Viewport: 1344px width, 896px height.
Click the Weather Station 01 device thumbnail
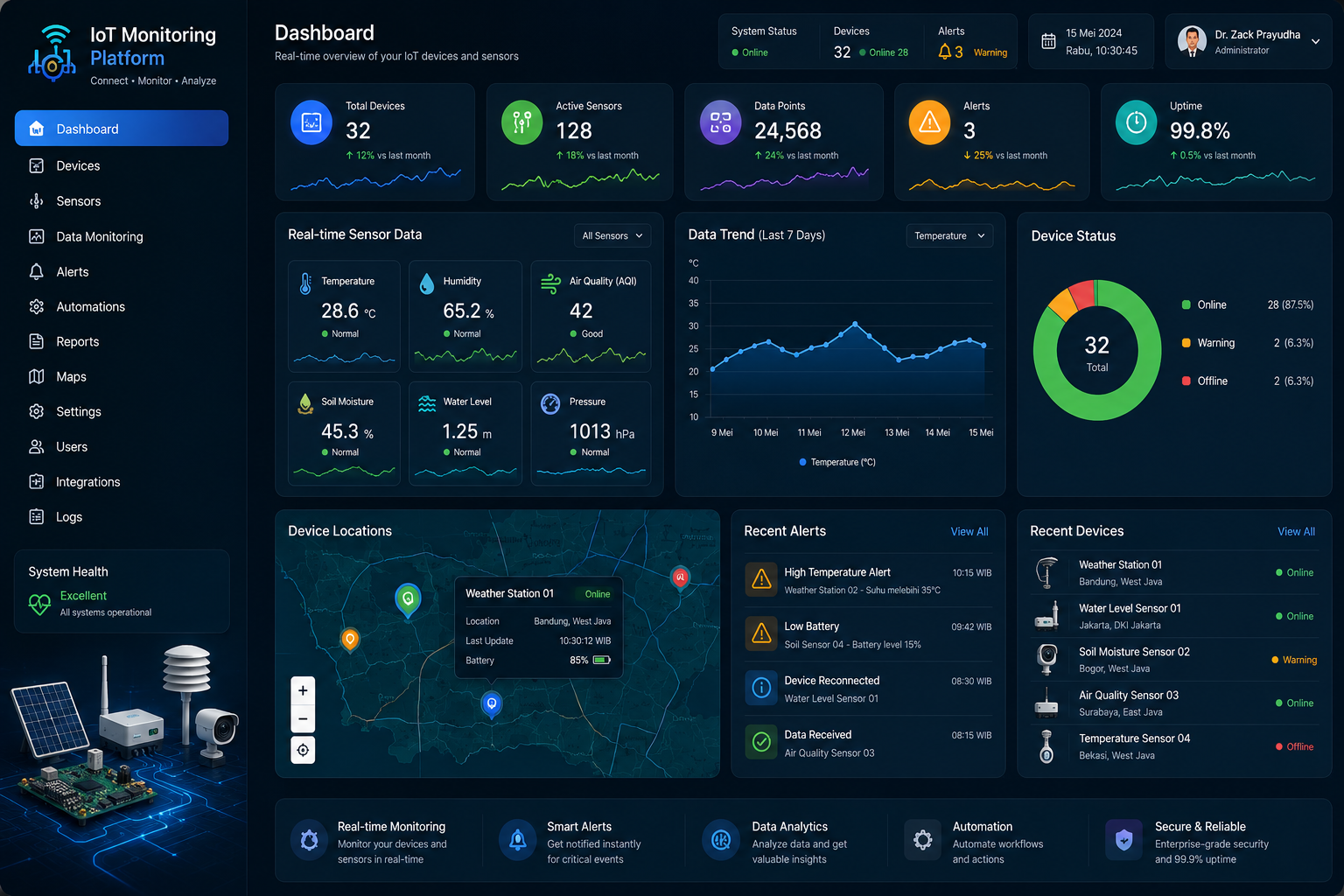point(1046,572)
